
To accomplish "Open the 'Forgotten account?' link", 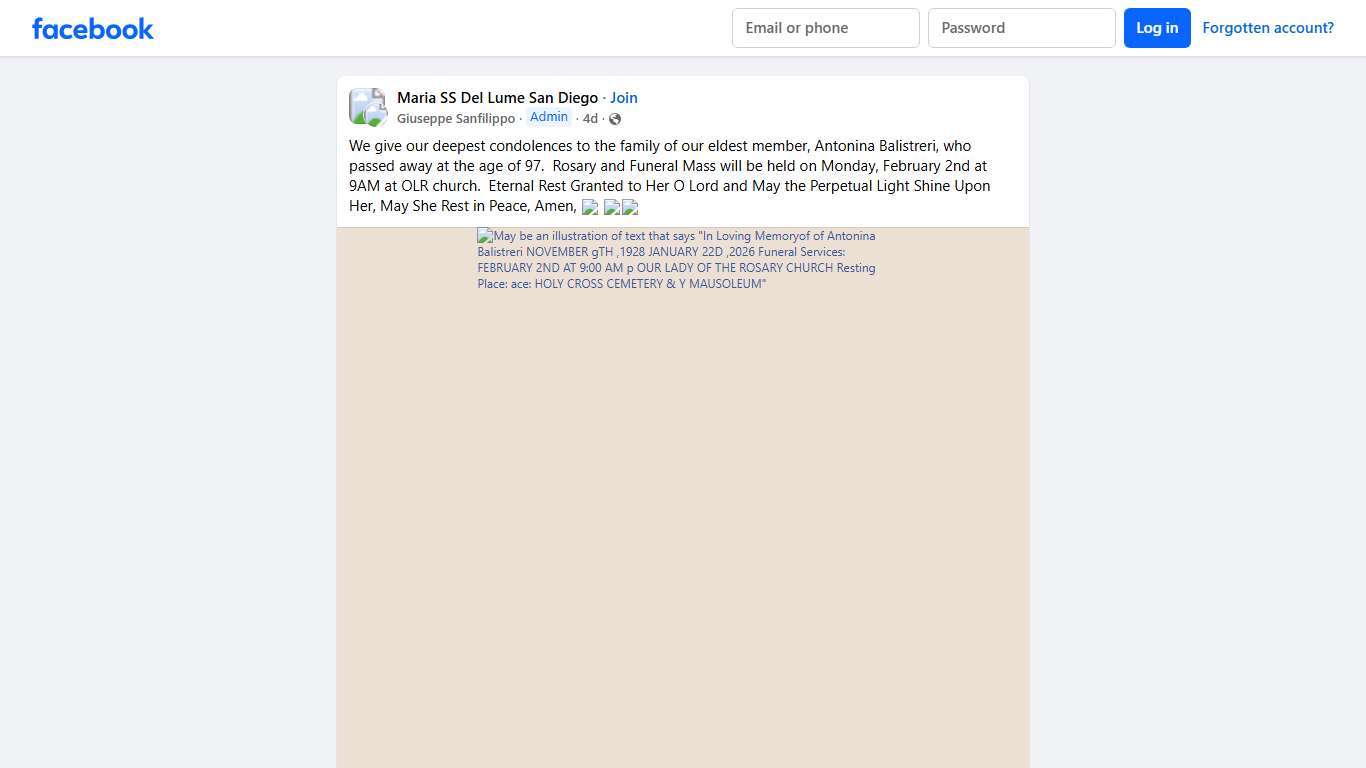I will (1267, 28).
